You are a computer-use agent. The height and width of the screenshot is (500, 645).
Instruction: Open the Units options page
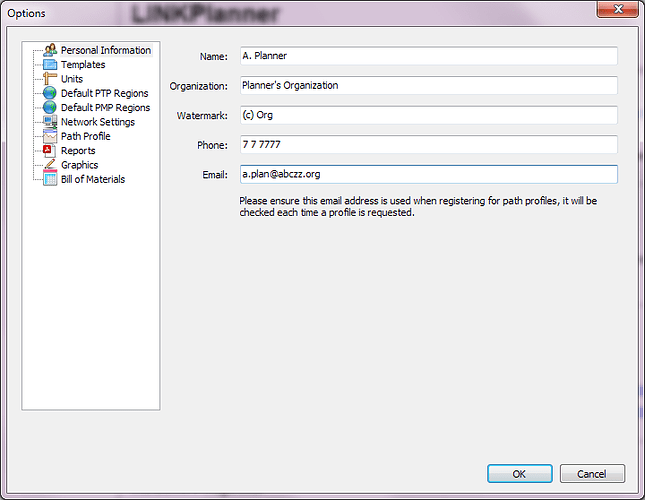pos(72,79)
